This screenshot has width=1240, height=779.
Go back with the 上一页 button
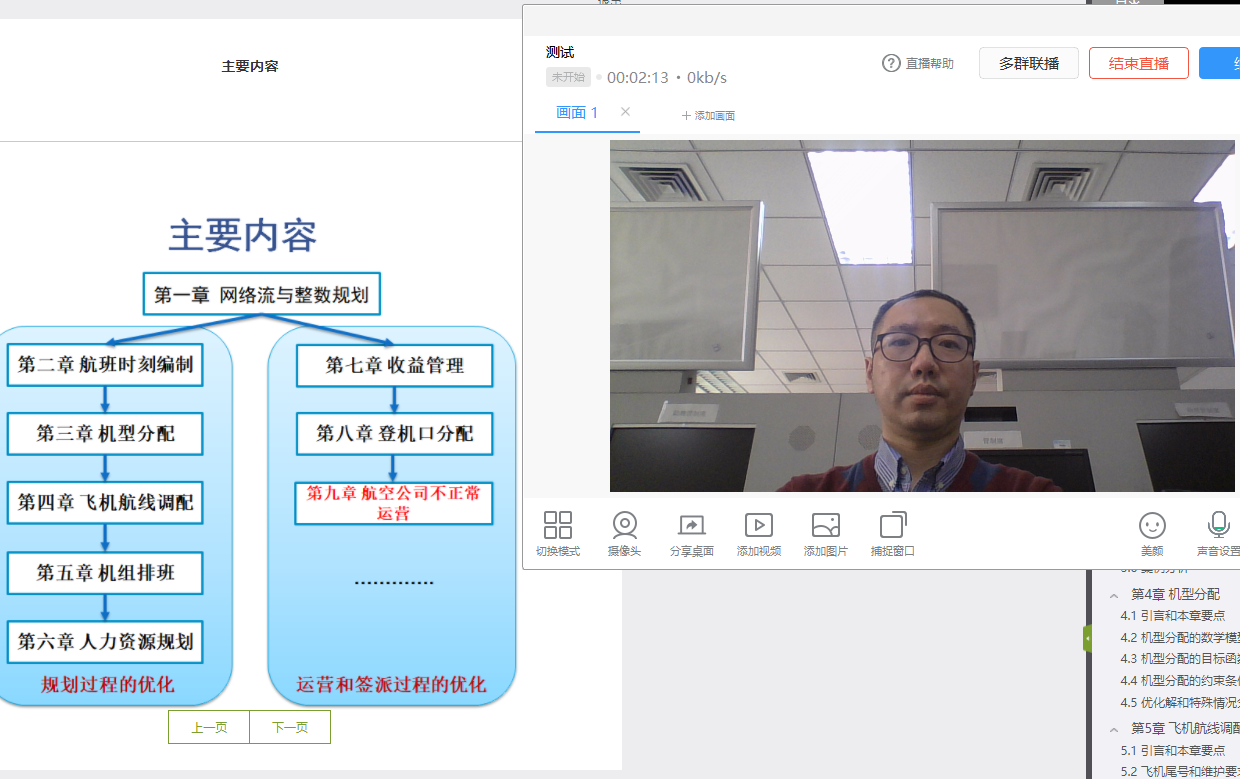(x=209, y=728)
